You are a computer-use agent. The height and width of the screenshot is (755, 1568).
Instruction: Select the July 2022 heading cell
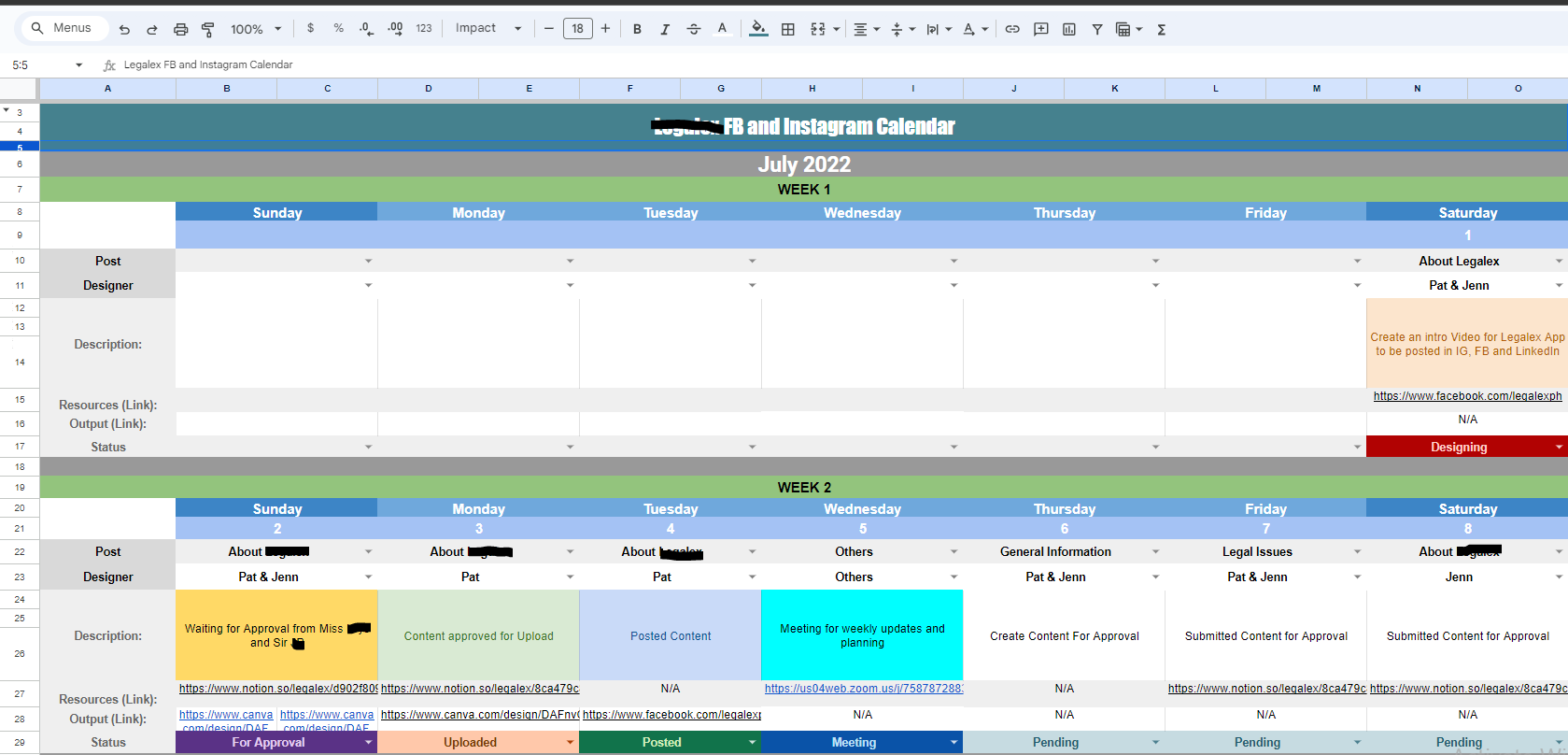coord(804,164)
